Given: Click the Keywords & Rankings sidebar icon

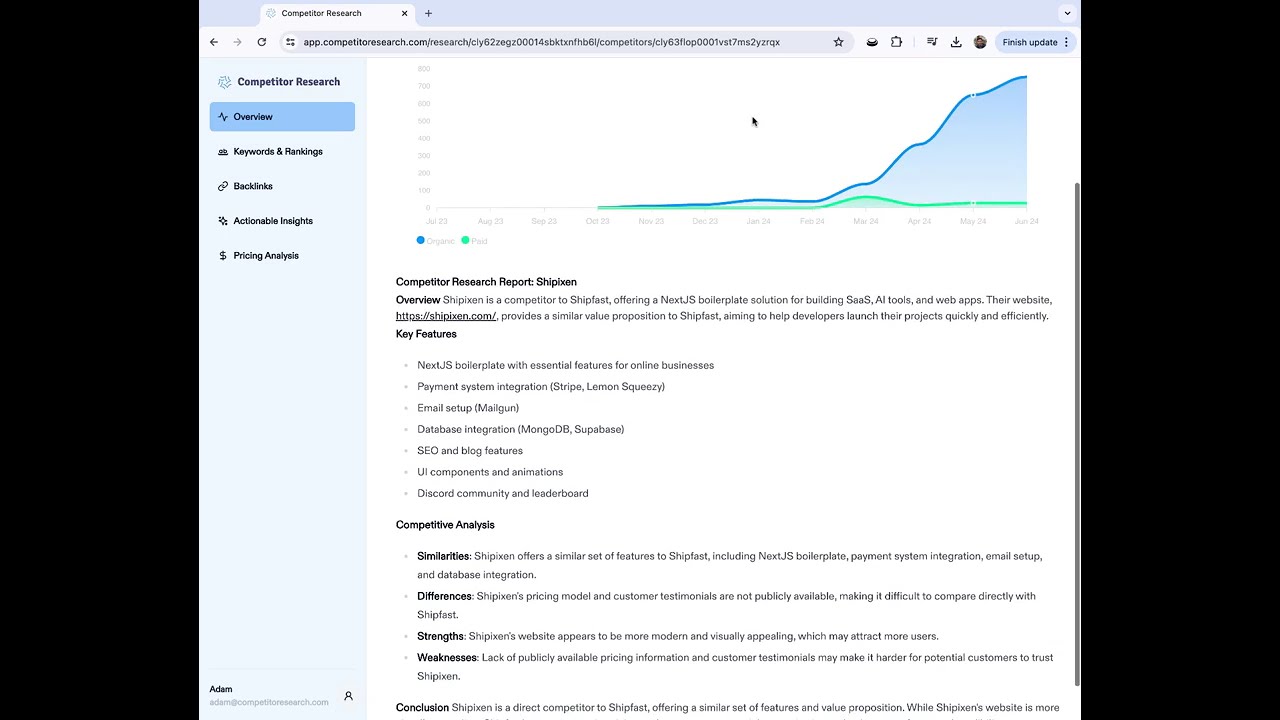Looking at the screenshot, I should click(x=223, y=152).
